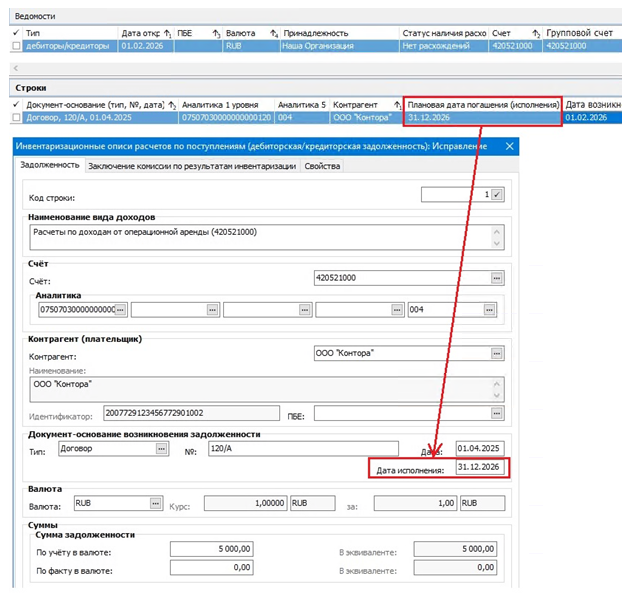The height and width of the screenshot is (602, 633).
Task: Click ellipsis beside Валюта RUB field
Action: (x=155, y=504)
